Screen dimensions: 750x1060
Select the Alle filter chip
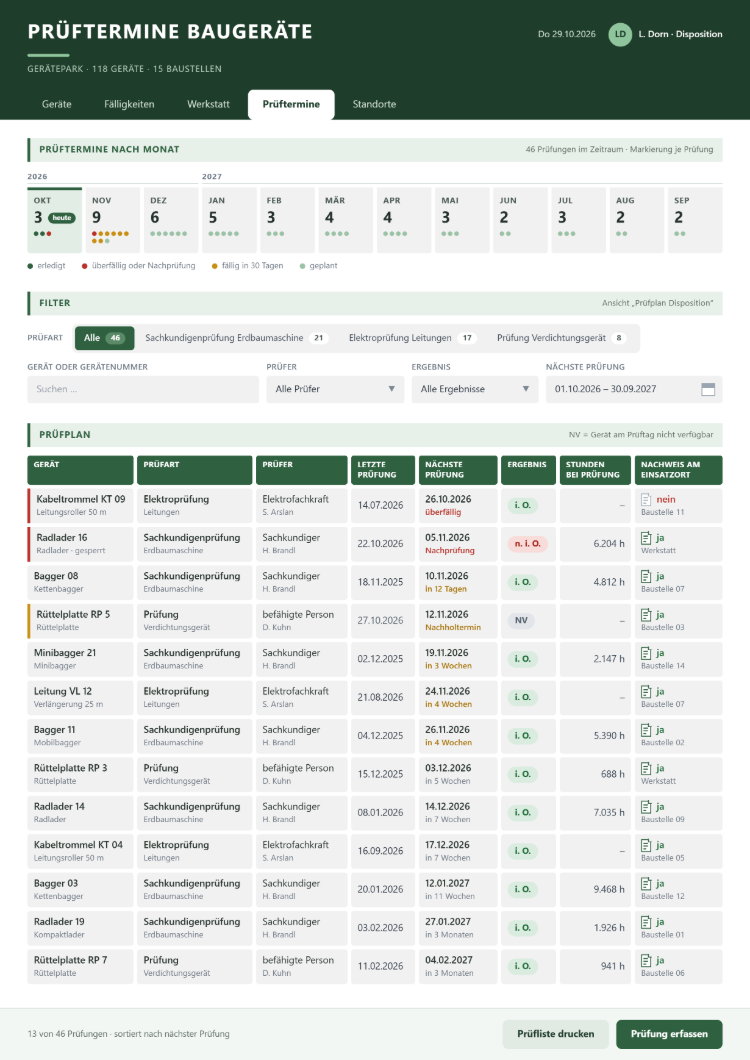[x=104, y=338]
